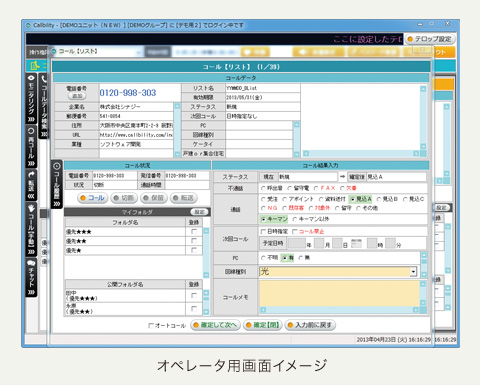Click the 転送 button in コール状況
Screen dimensions: 480x385
point(183,198)
